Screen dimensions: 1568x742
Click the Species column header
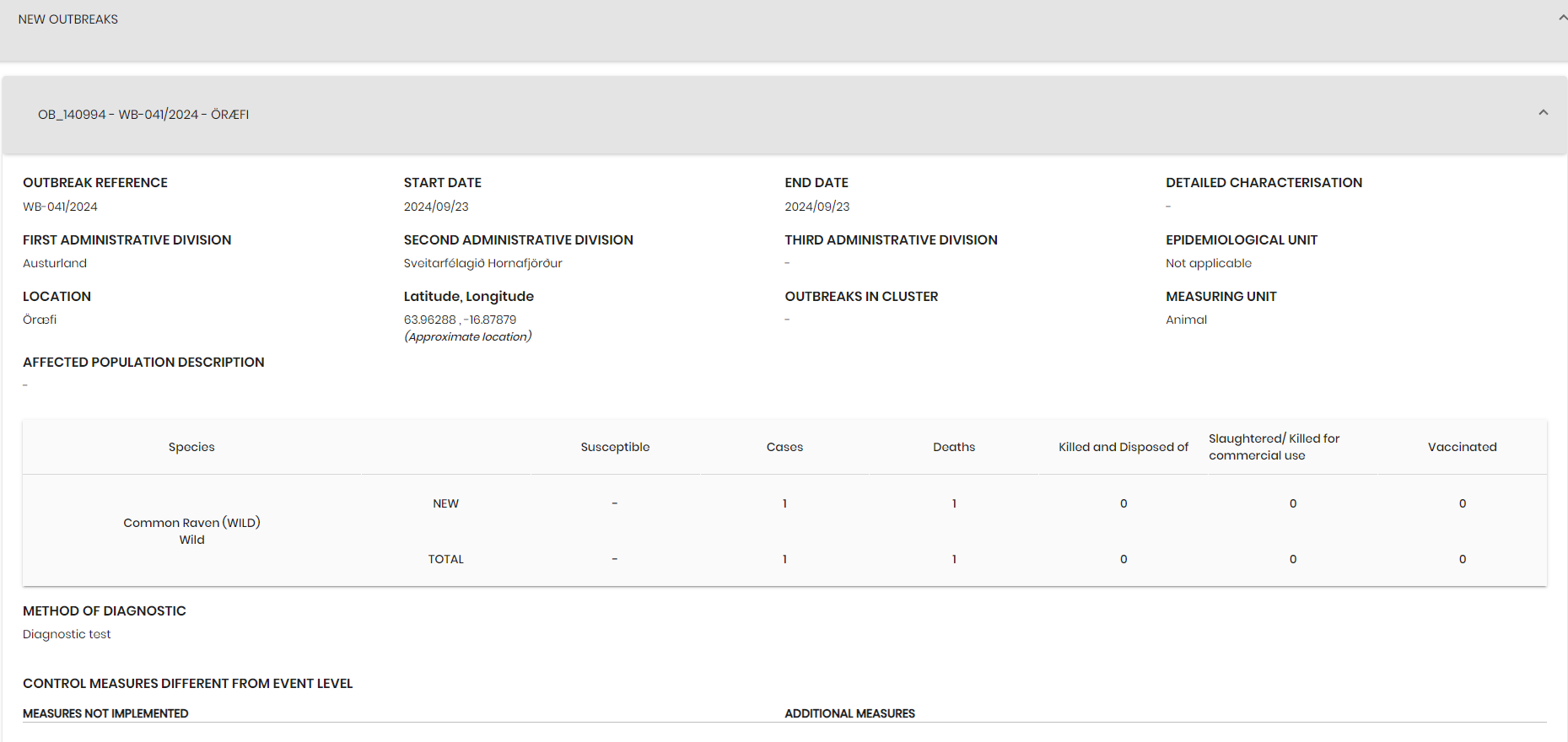(x=191, y=447)
